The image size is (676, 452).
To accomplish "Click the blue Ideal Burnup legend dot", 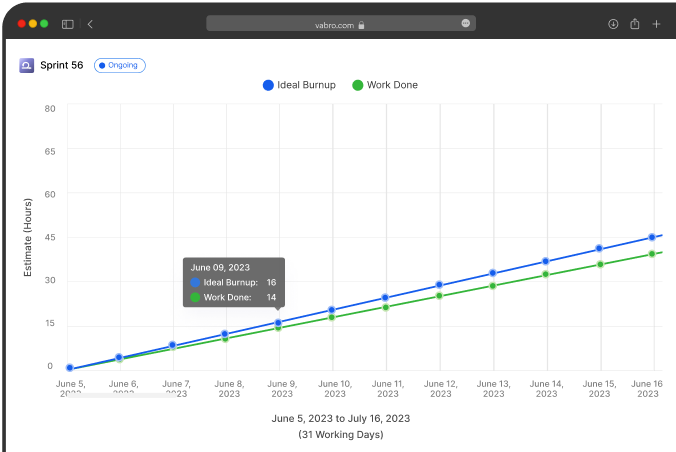I will click(x=268, y=85).
